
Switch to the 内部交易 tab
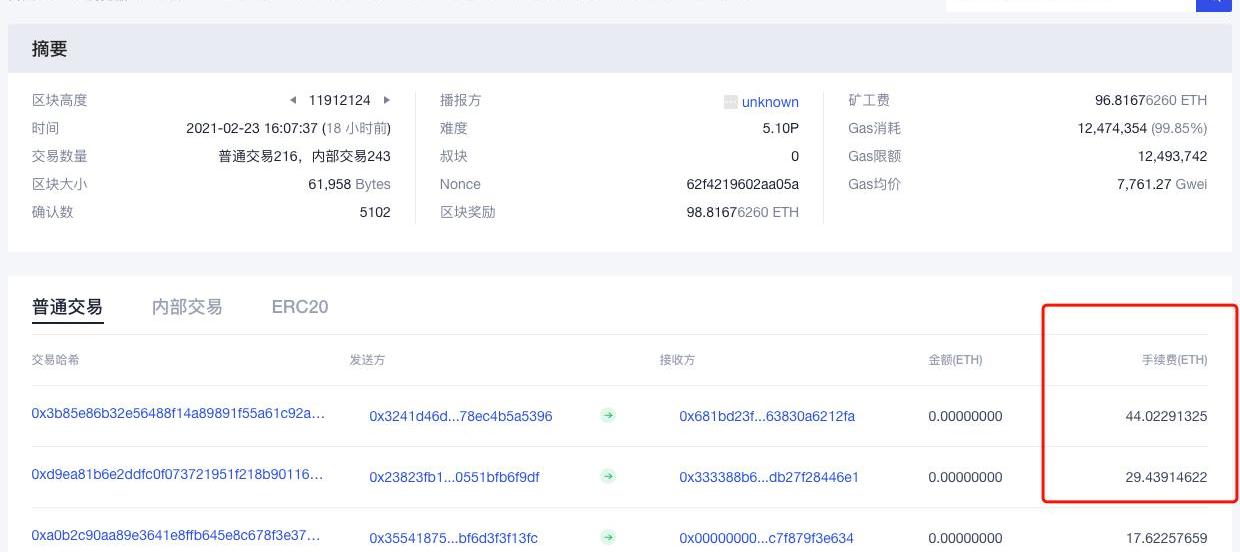tap(187, 307)
